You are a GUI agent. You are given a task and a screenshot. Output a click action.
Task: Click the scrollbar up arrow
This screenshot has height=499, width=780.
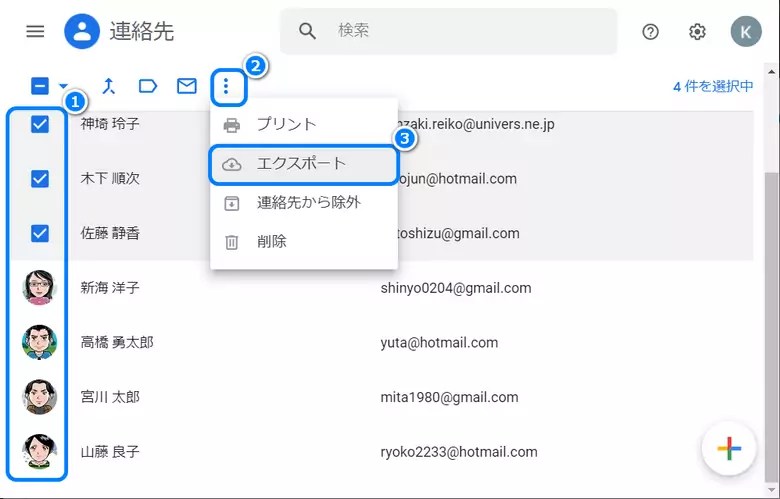[x=772, y=73]
